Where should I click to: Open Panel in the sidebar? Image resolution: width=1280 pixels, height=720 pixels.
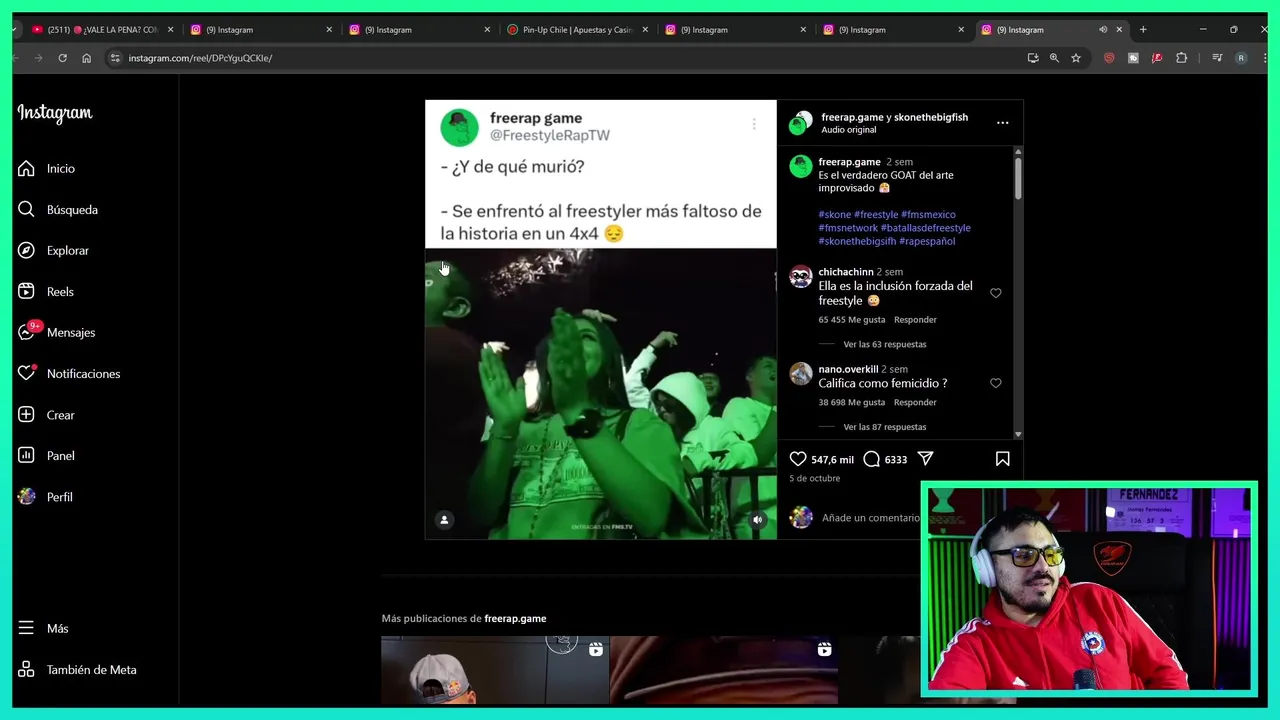46,456
